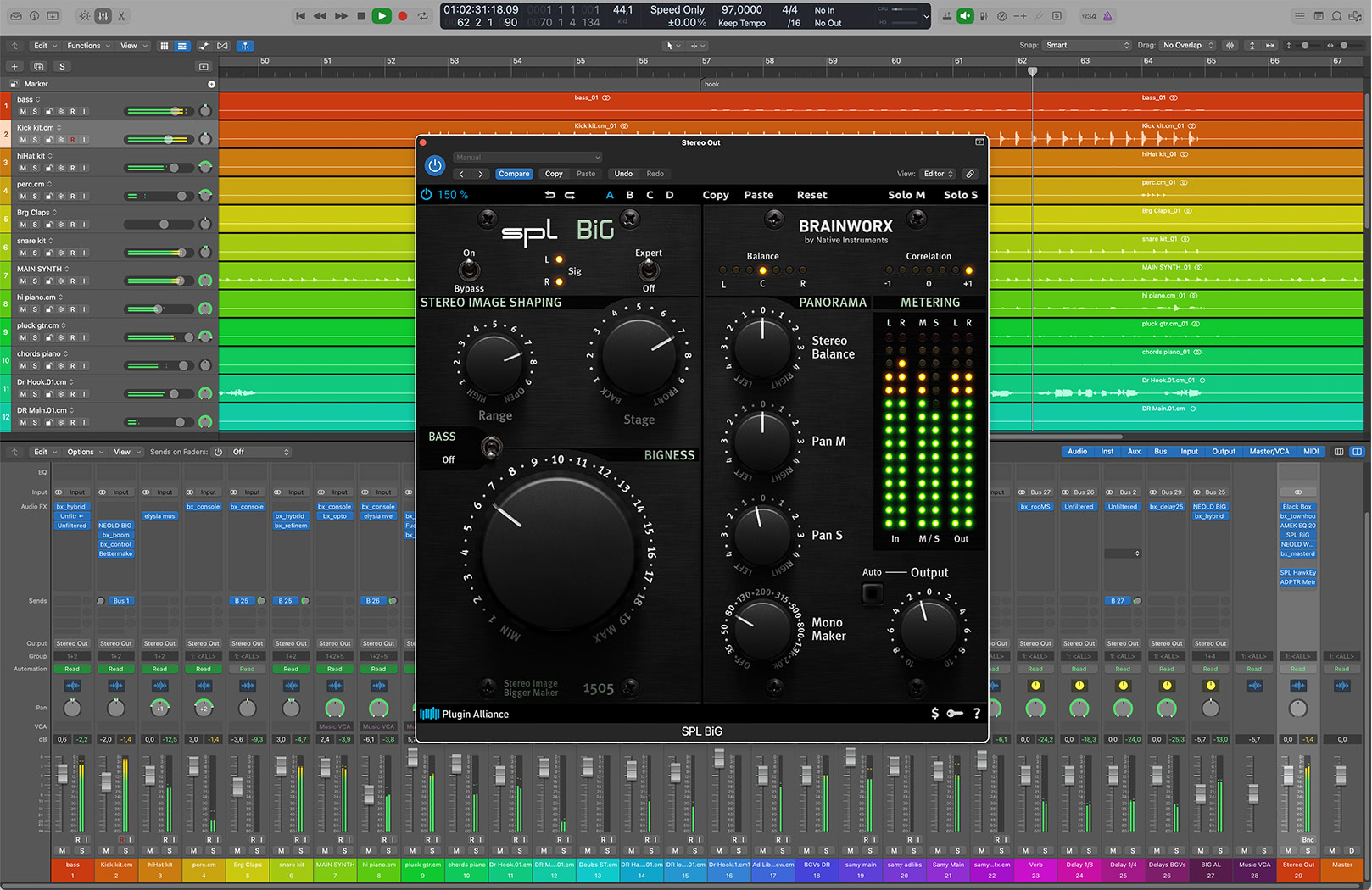The image size is (1372, 890).
Task: Open the View Editor dropdown
Action: pos(938,174)
